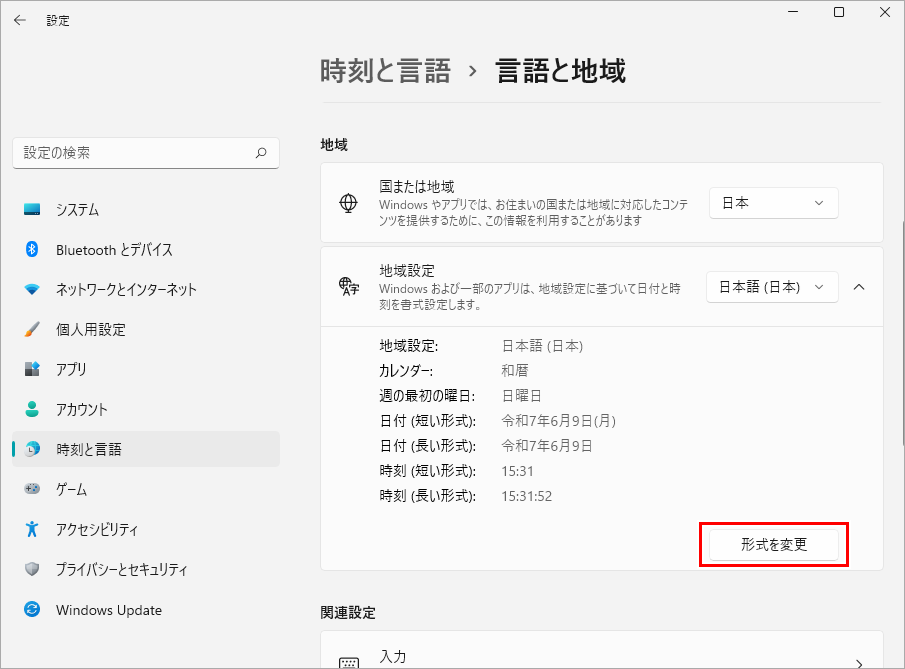Open Windows Update category

point(146,610)
